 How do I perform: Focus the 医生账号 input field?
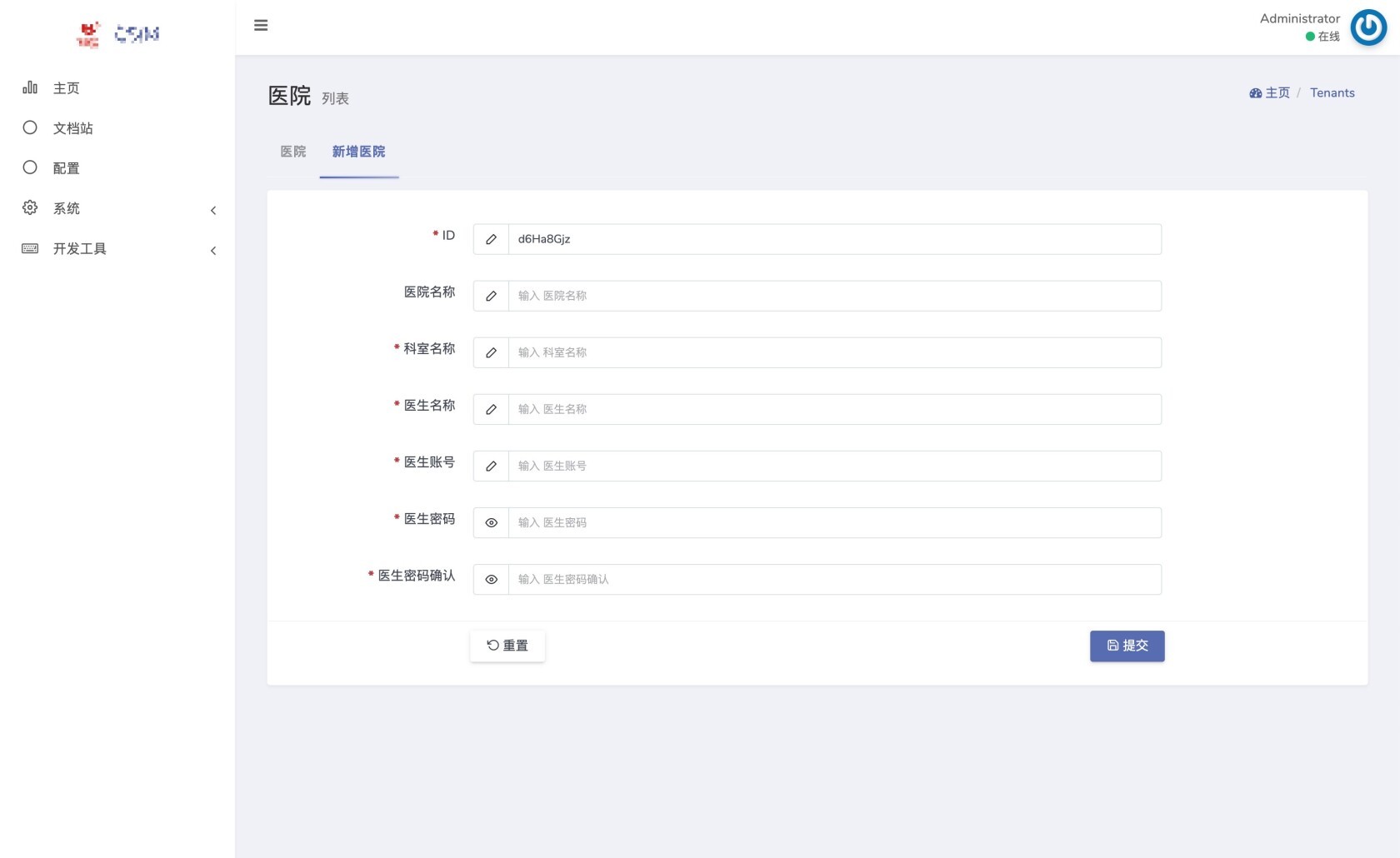tap(835, 466)
